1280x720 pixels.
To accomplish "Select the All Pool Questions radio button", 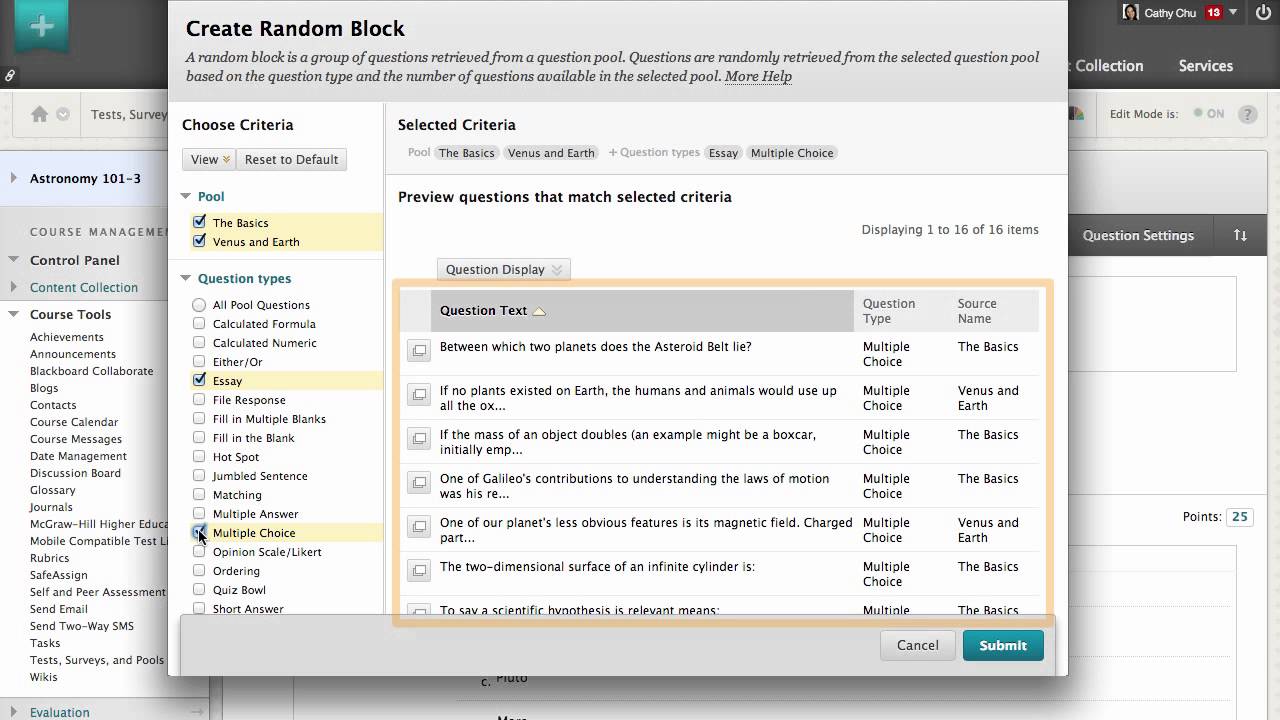I will pyautogui.click(x=199, y=305).
